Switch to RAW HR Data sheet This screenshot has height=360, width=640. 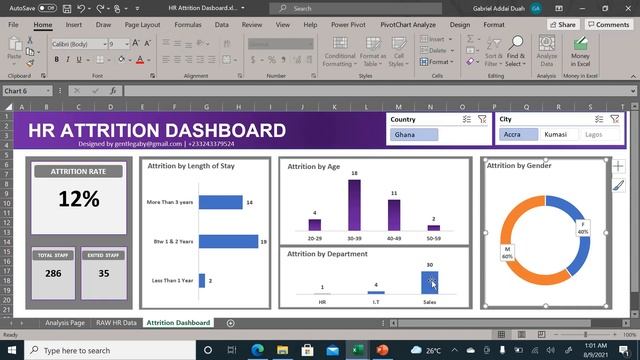[116, 322]
